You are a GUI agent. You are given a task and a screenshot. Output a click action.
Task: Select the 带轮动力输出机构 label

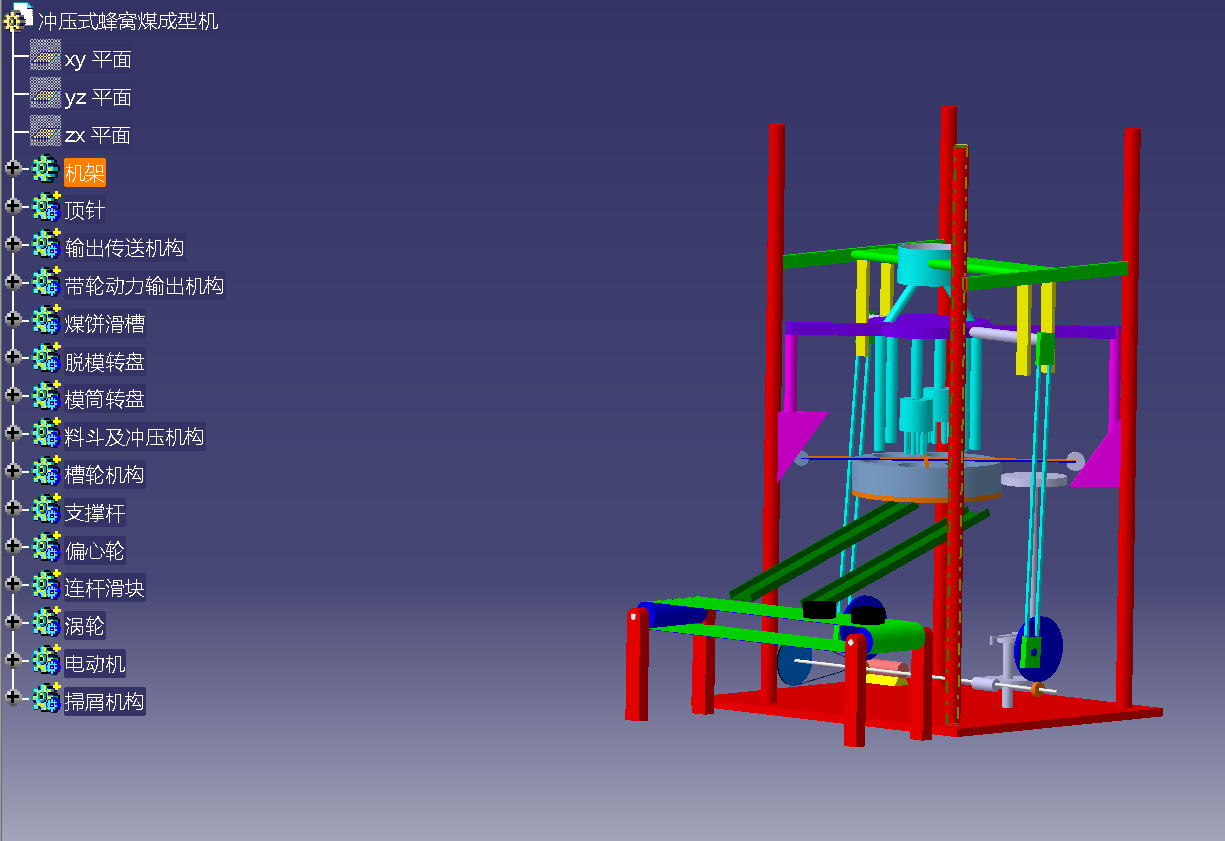point(145,286)
